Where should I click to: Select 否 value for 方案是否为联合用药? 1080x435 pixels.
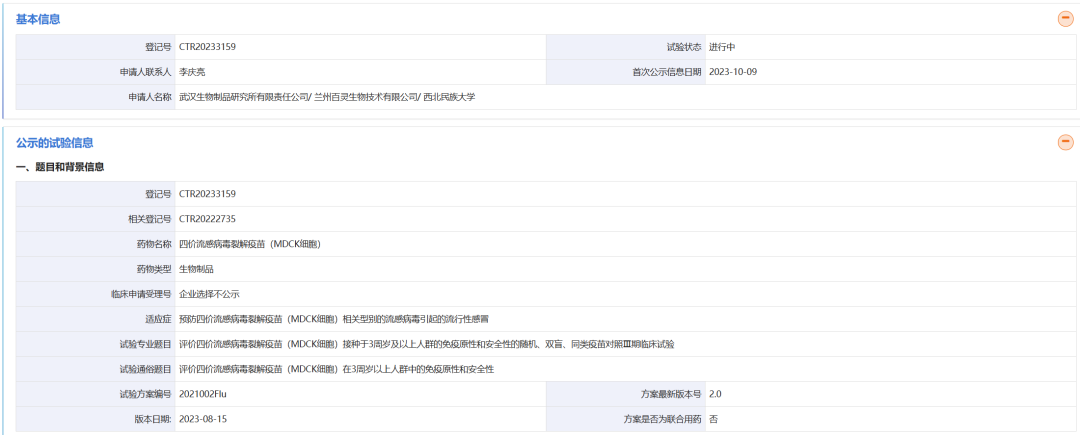tap(713, 419)
